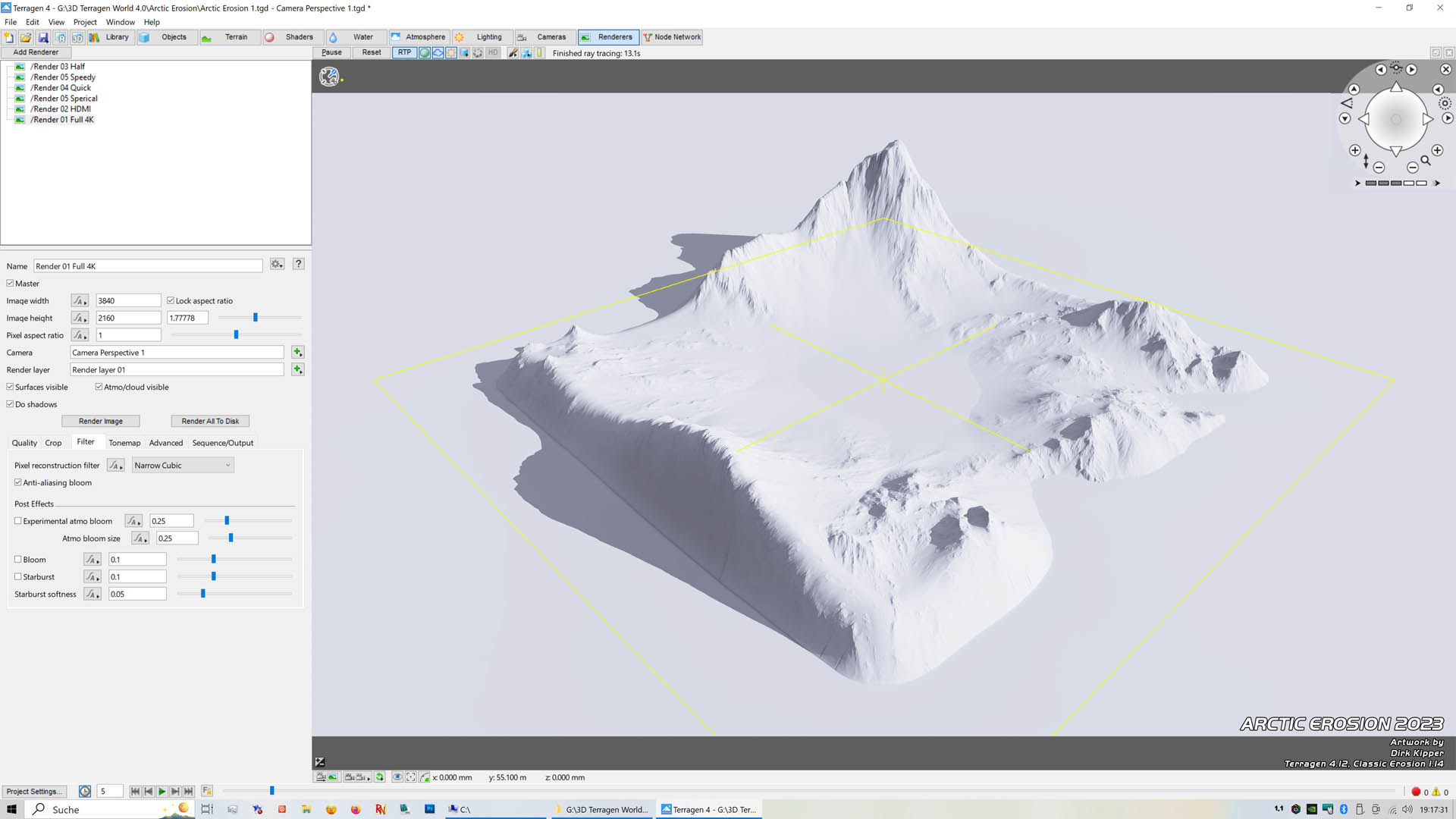Enable the Experimental atmo bloom checkbox
1456x819 pixels.
[17, 520]
